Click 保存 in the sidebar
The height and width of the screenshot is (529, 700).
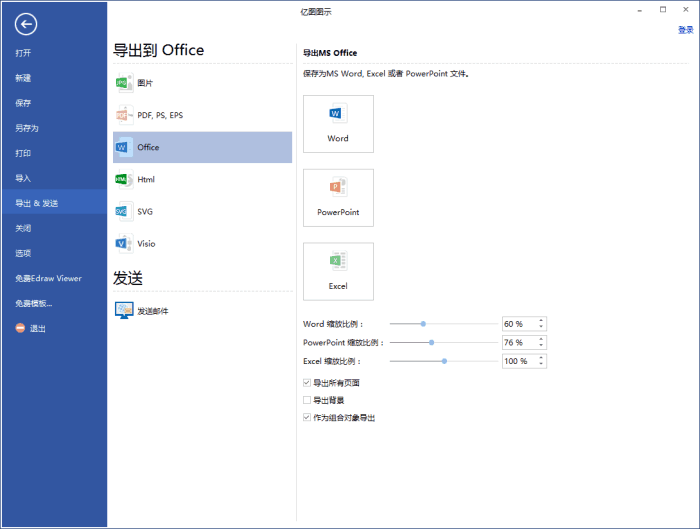pos(54,103)
